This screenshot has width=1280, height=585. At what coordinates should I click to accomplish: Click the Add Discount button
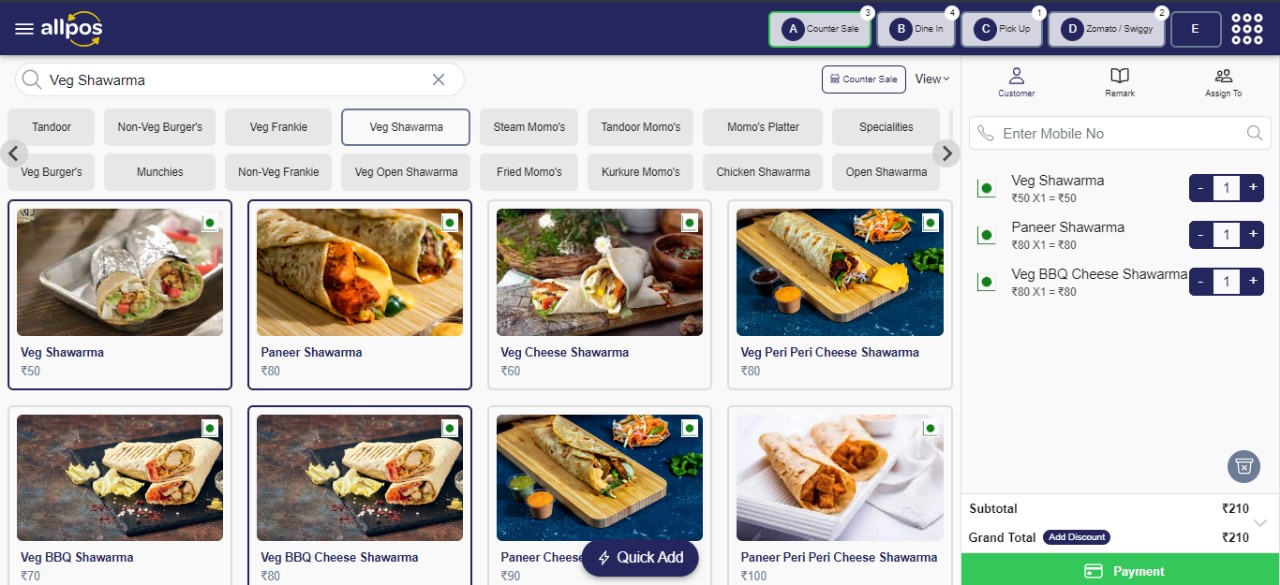1076,537
